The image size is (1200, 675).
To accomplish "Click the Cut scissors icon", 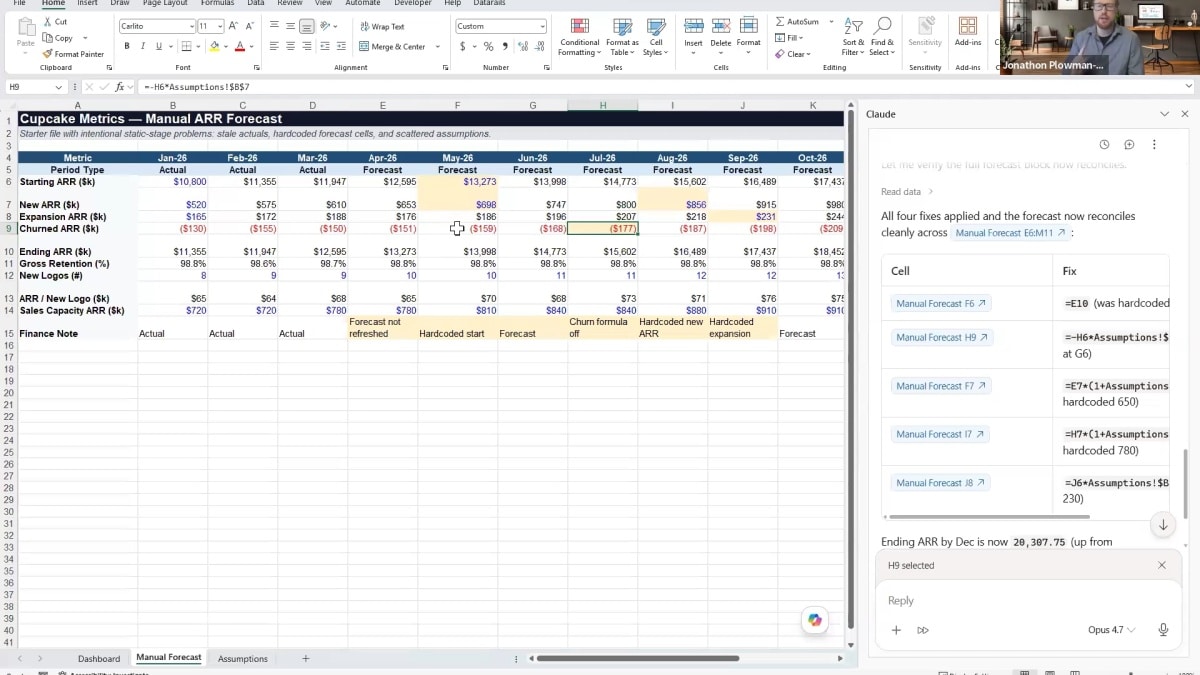I will pos(47,21).
